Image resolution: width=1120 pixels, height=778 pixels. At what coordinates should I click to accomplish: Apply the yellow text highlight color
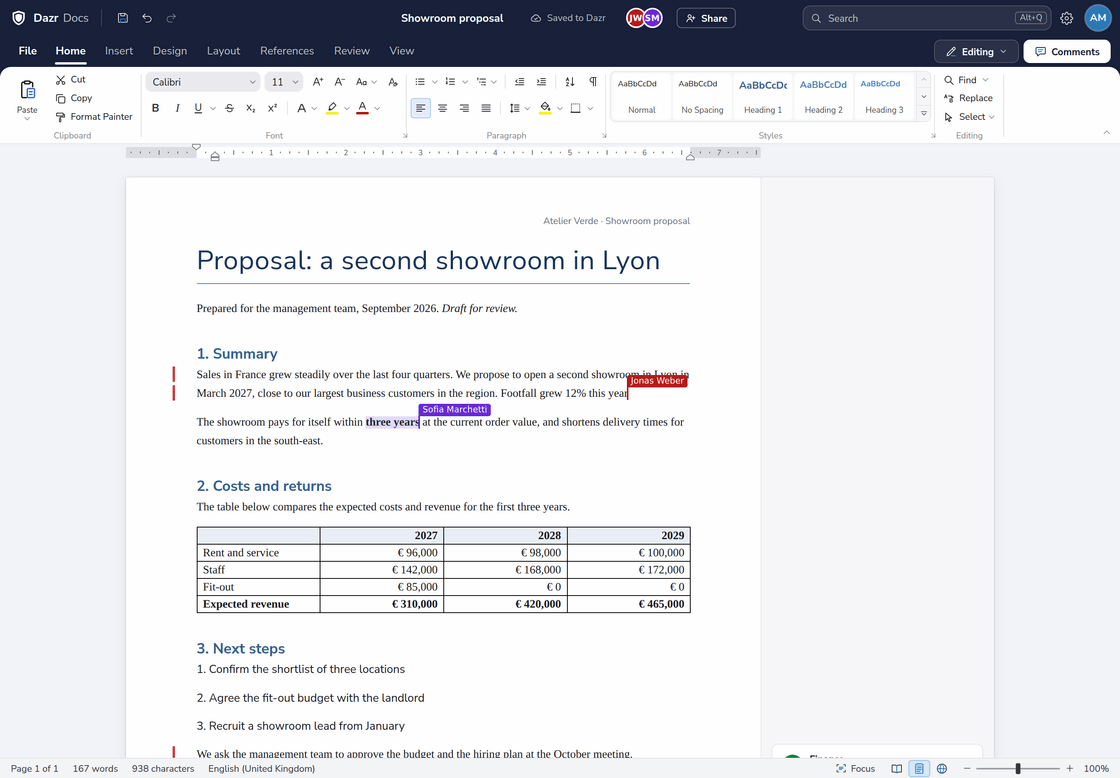(x=332, y=108)
